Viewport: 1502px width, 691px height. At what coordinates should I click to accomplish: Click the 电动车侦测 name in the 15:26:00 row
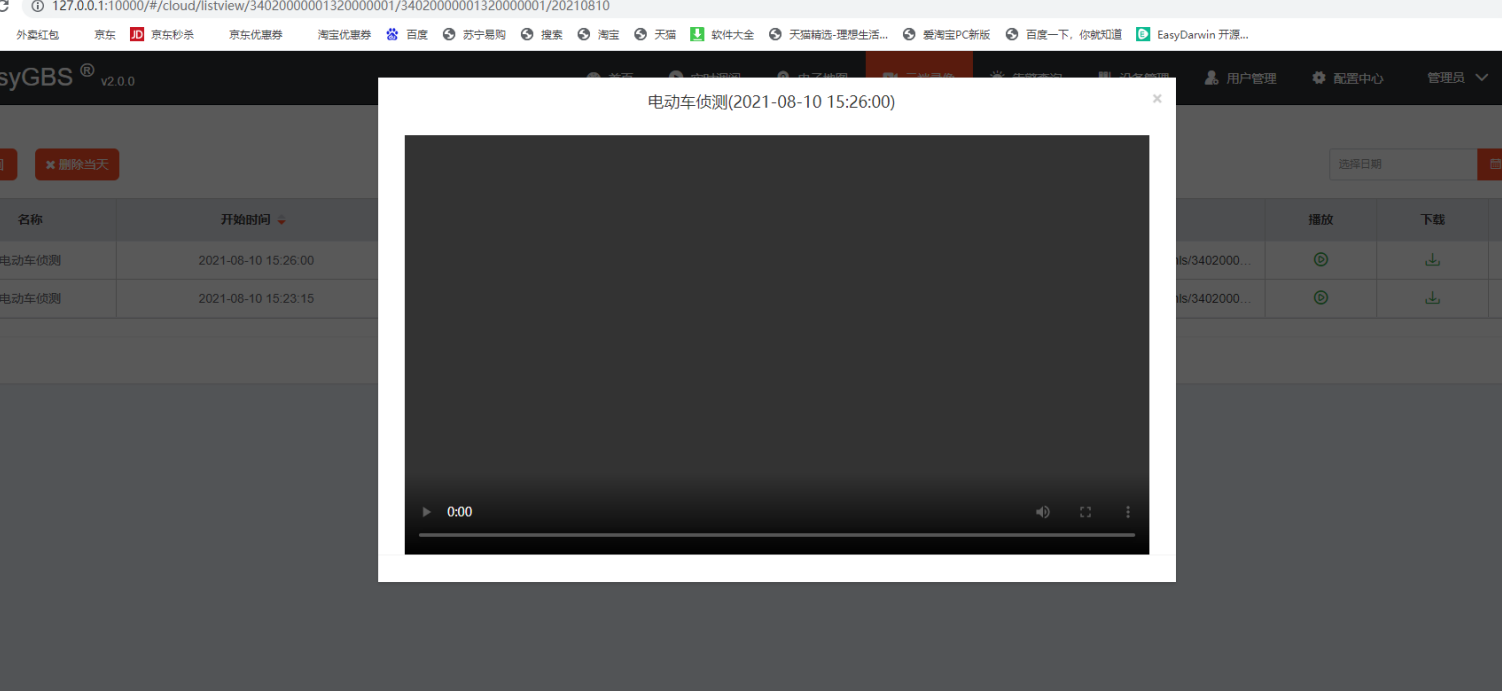pyautogui.click(x=30, y=260)
